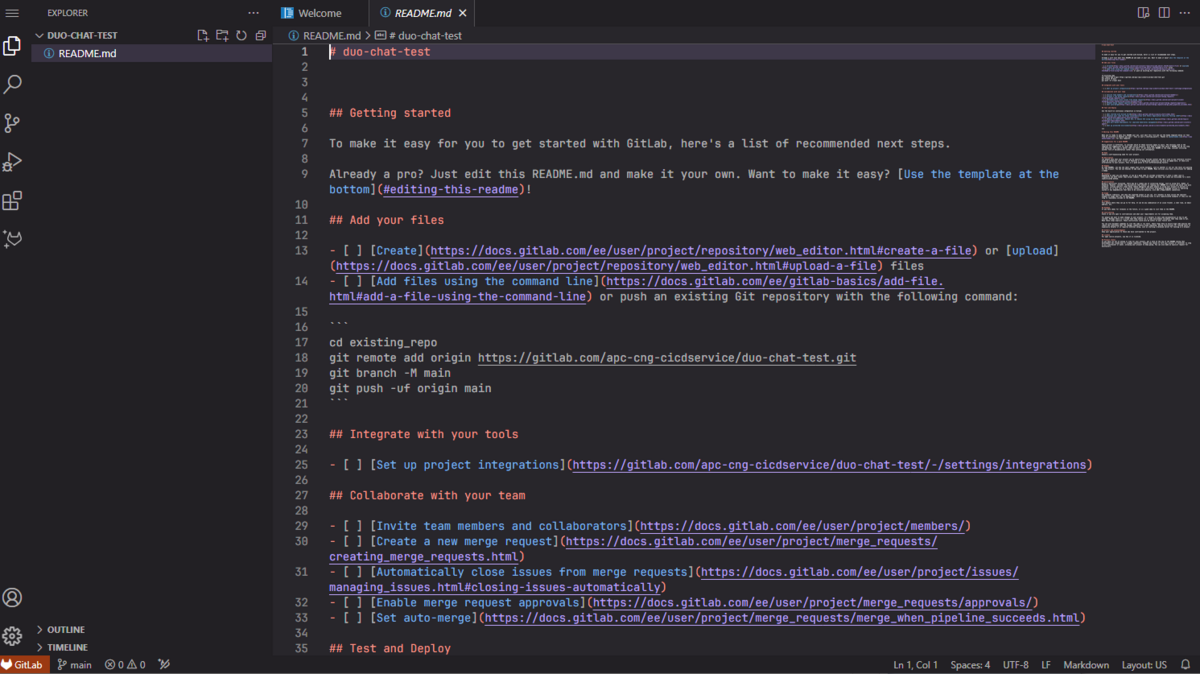This screenshot has height=674, width=1200.
Task: Collapse the DUO-CHAT-TEST folder section
Action: click(x=82, y=35)
